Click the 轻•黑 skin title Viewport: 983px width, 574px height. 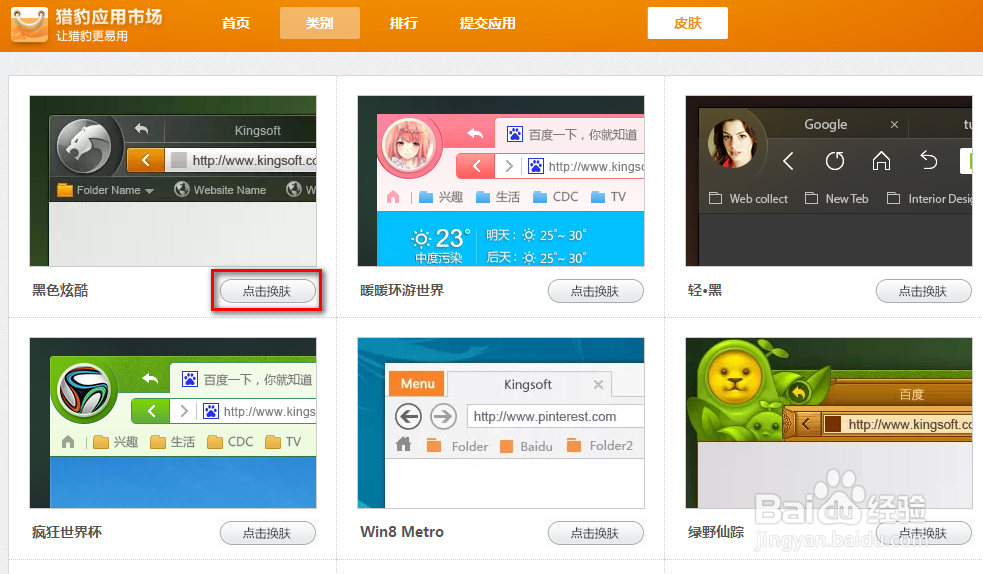(x=705, y=290)
